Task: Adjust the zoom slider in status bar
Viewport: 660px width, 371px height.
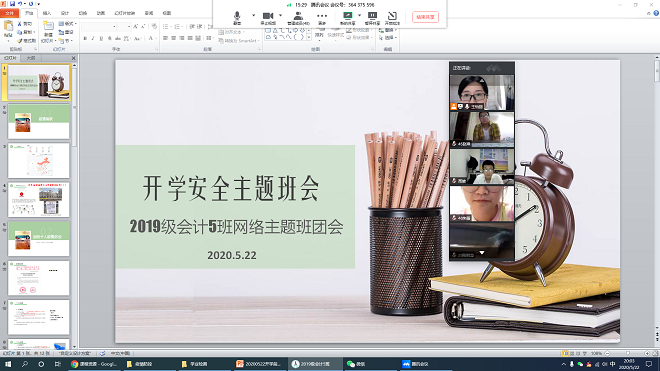Action: coord(627,353)
